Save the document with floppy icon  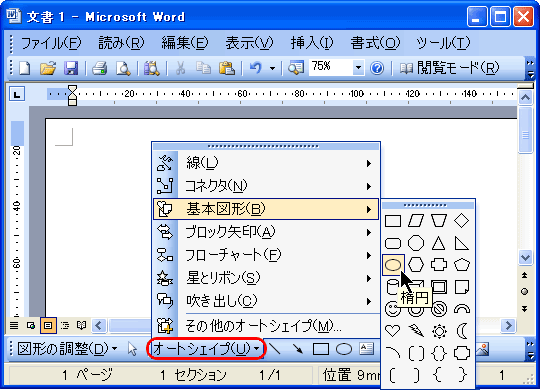click(71, 68)
